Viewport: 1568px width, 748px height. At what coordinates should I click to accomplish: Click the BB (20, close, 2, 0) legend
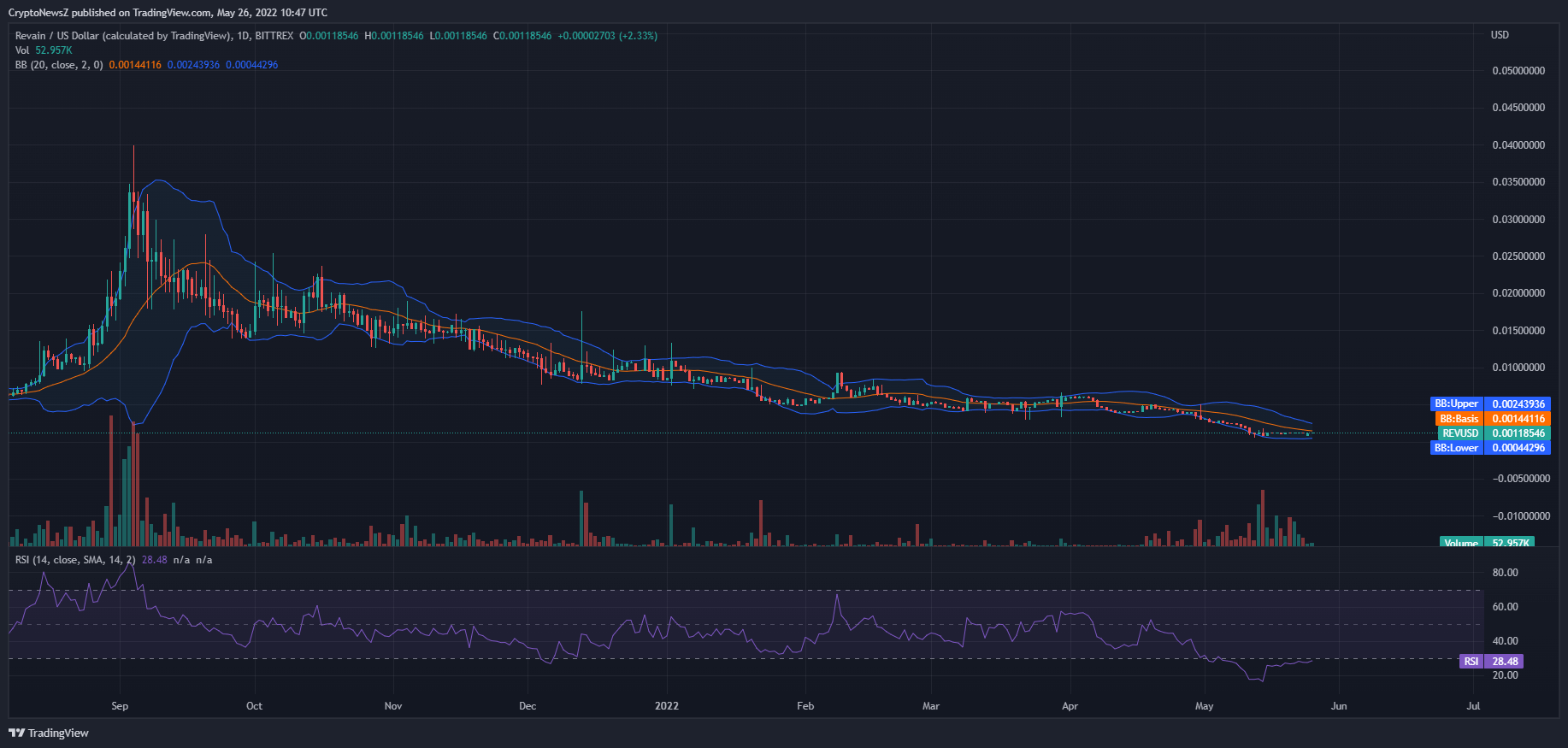(59, 65)
